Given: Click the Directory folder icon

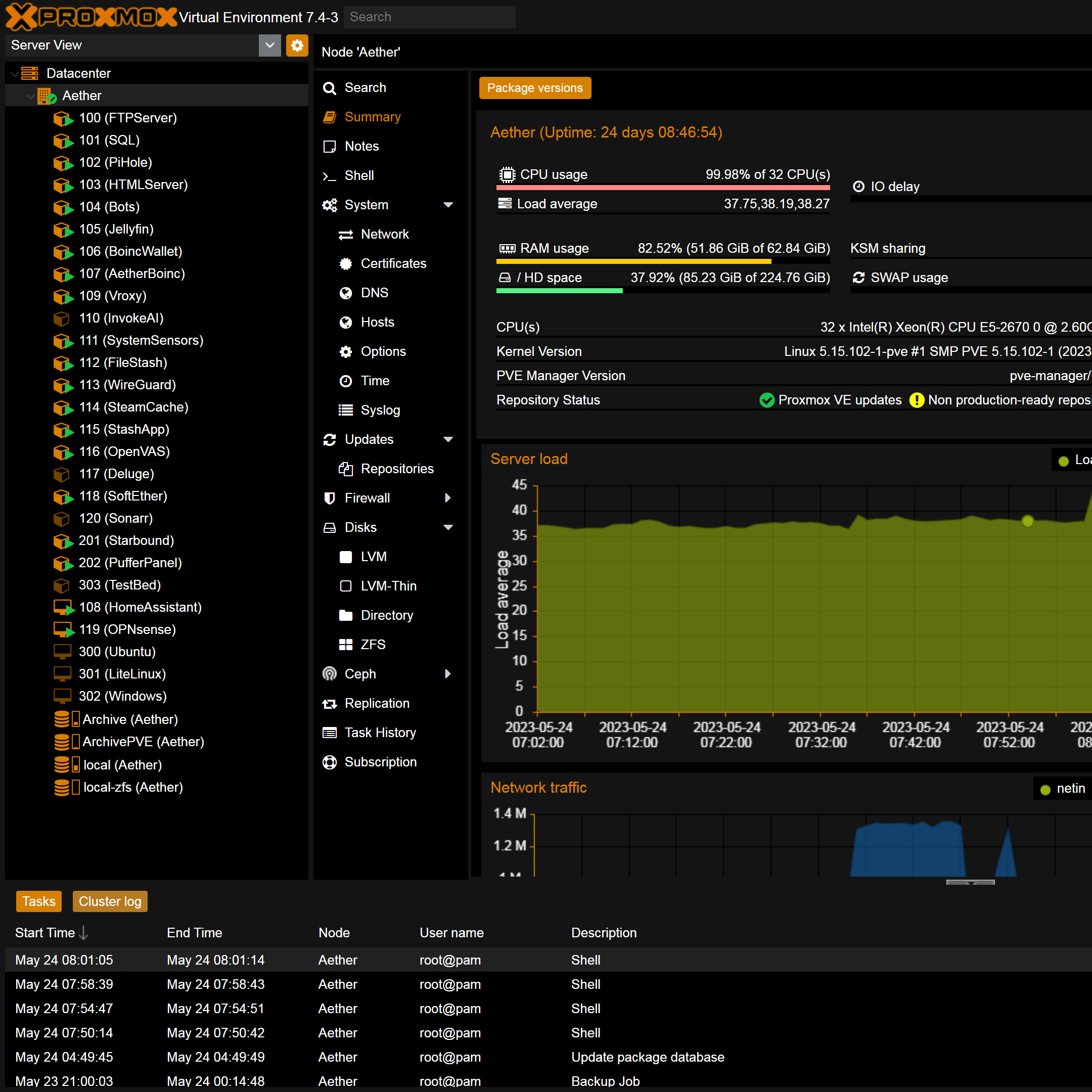Looking at the screenshot, I should coord(346,616).
